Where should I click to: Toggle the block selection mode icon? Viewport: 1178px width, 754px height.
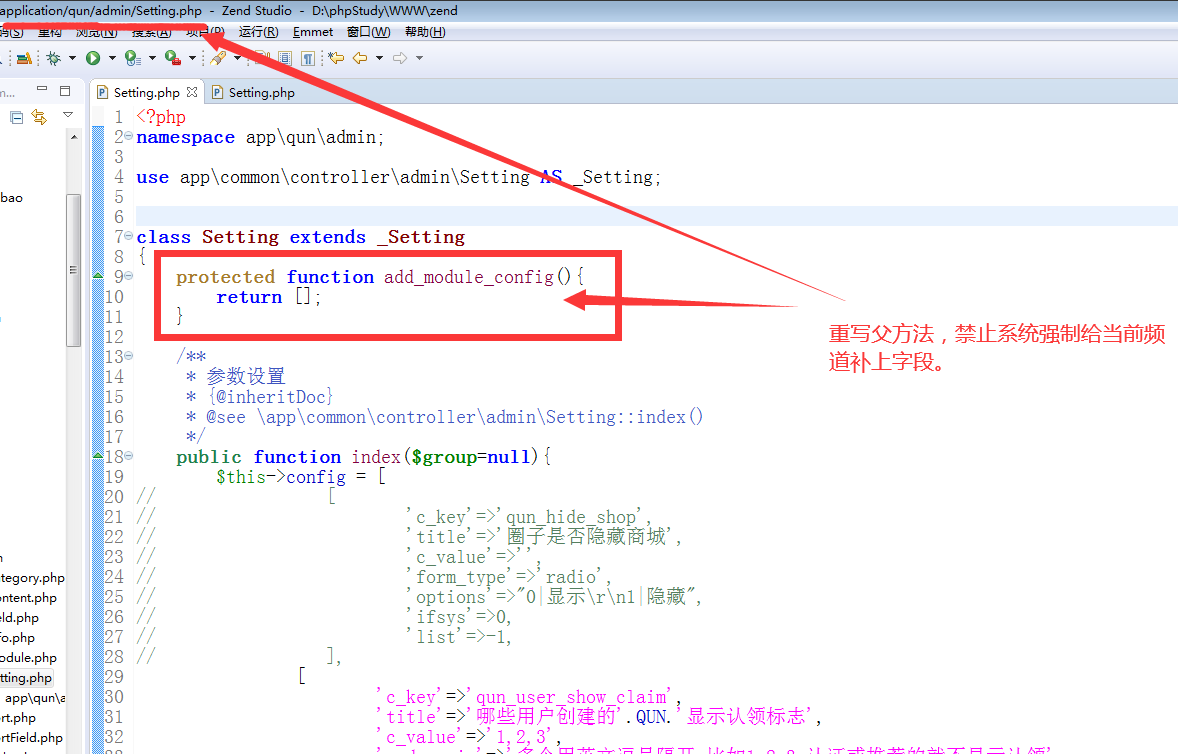(284, 58)
